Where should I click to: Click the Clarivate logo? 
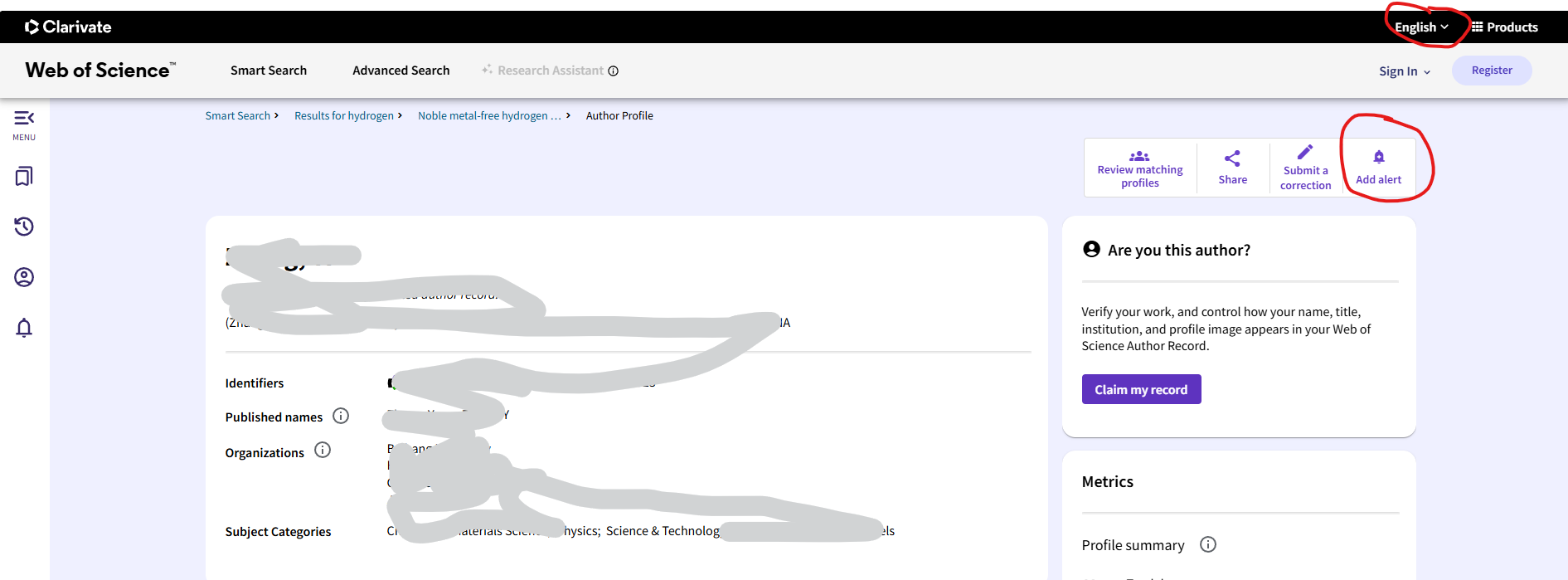[68, 27]
